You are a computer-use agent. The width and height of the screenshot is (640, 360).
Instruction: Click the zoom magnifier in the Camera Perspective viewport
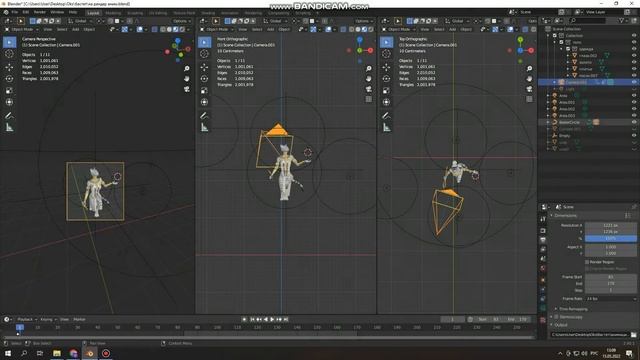(x=187, y=68)
